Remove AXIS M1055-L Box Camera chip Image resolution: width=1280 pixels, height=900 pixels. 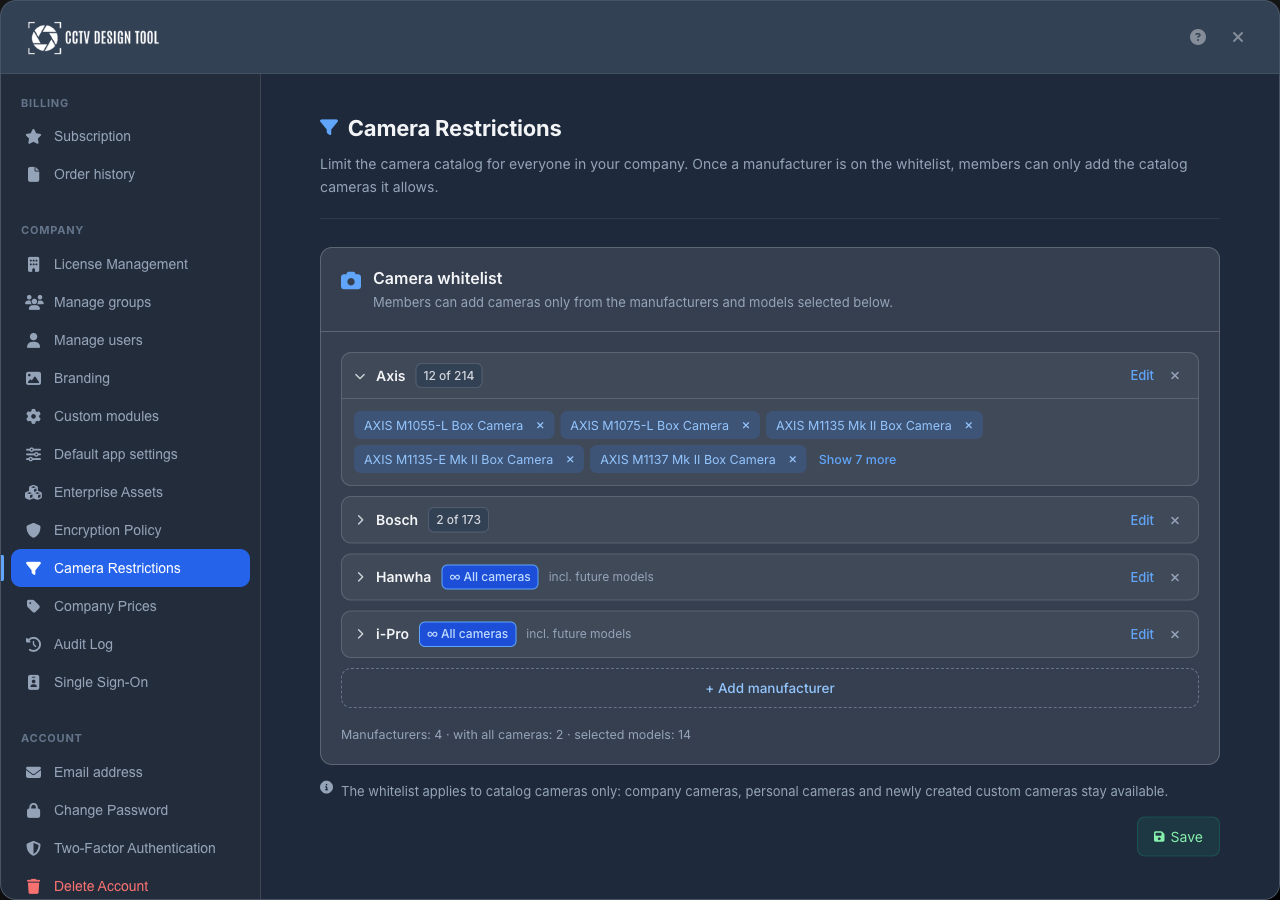click(540, 425)
